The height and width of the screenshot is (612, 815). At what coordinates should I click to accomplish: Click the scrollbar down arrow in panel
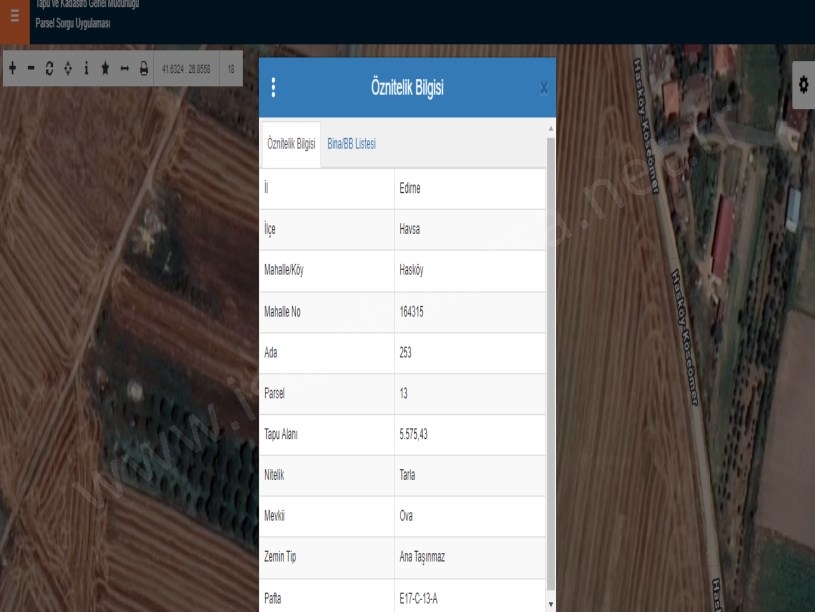pyautogui.click(x=550, y=604)
